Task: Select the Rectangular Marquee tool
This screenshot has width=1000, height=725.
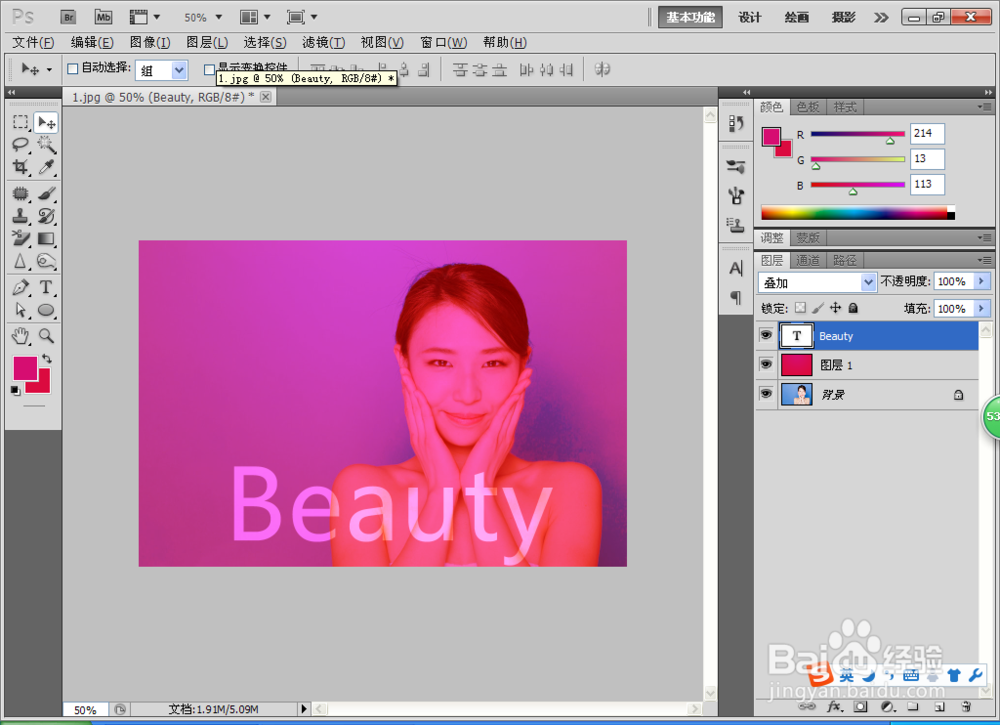Action: tap(20, 122)
